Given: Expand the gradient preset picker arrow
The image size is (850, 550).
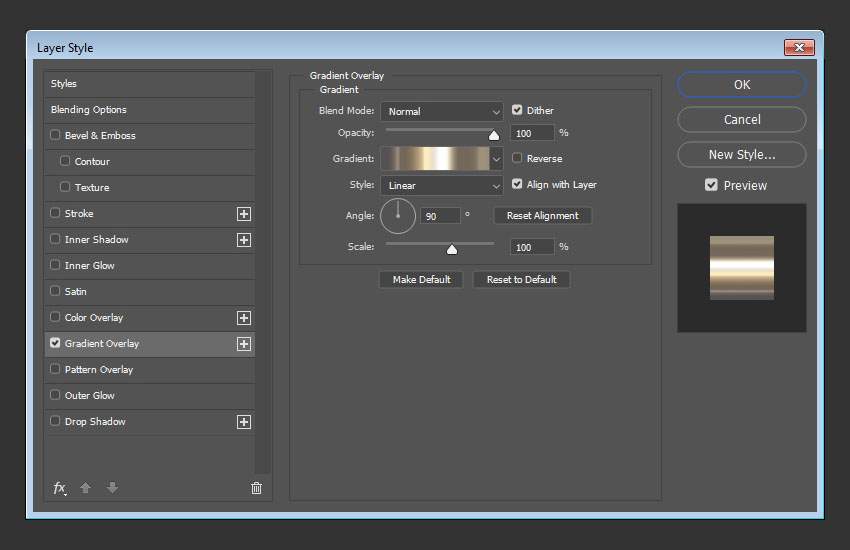Looking at the screenshot, I should pyautogui.click(x=496, y=158).
